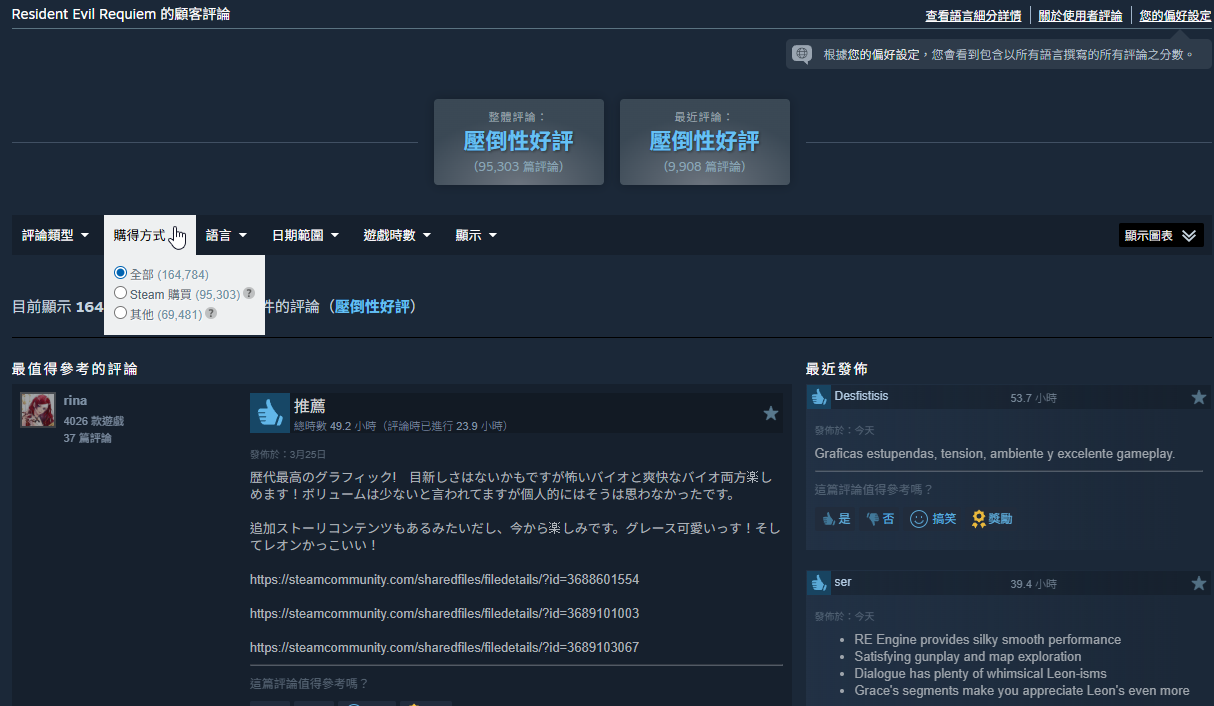Open the question-mark tooltip next to Steam 購買
1214x706 pixels.
coord(247,294)
